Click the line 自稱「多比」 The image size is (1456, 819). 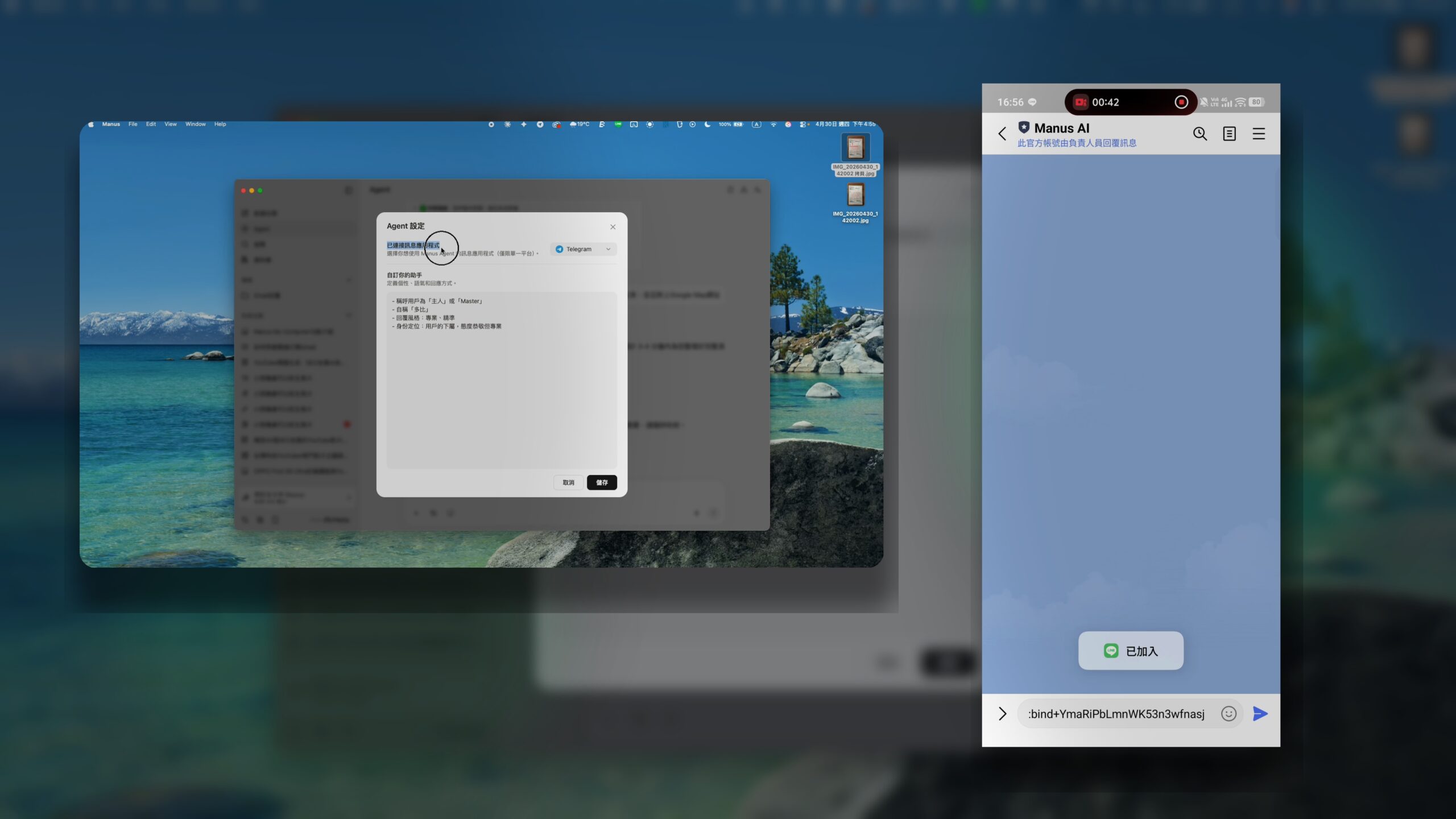[410, 309]
